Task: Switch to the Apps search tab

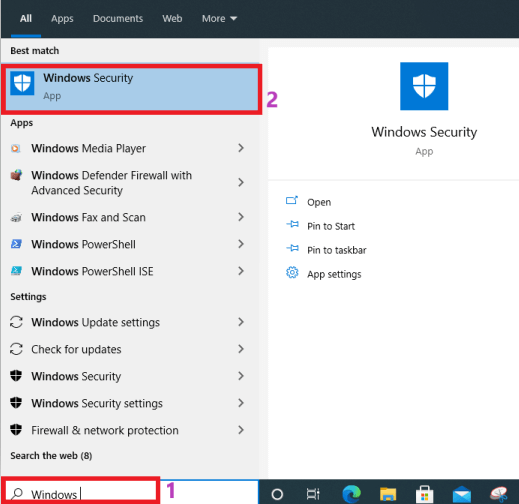Action: (x=62, y=18)
